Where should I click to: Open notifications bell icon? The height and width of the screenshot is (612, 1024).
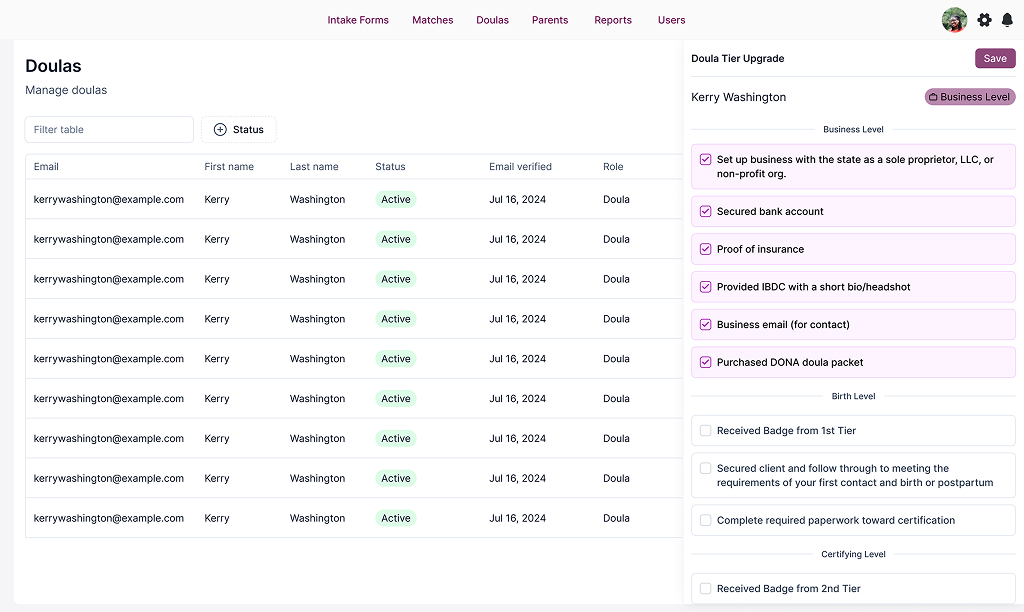(x=1007, y=20)
